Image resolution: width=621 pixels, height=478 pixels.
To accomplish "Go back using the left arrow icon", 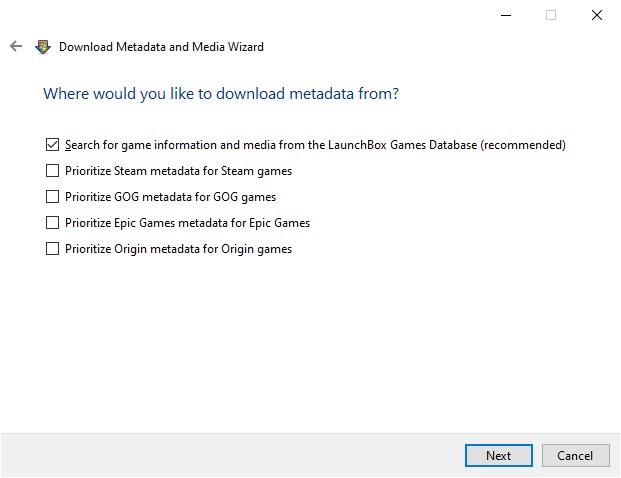I will [16, 46].
